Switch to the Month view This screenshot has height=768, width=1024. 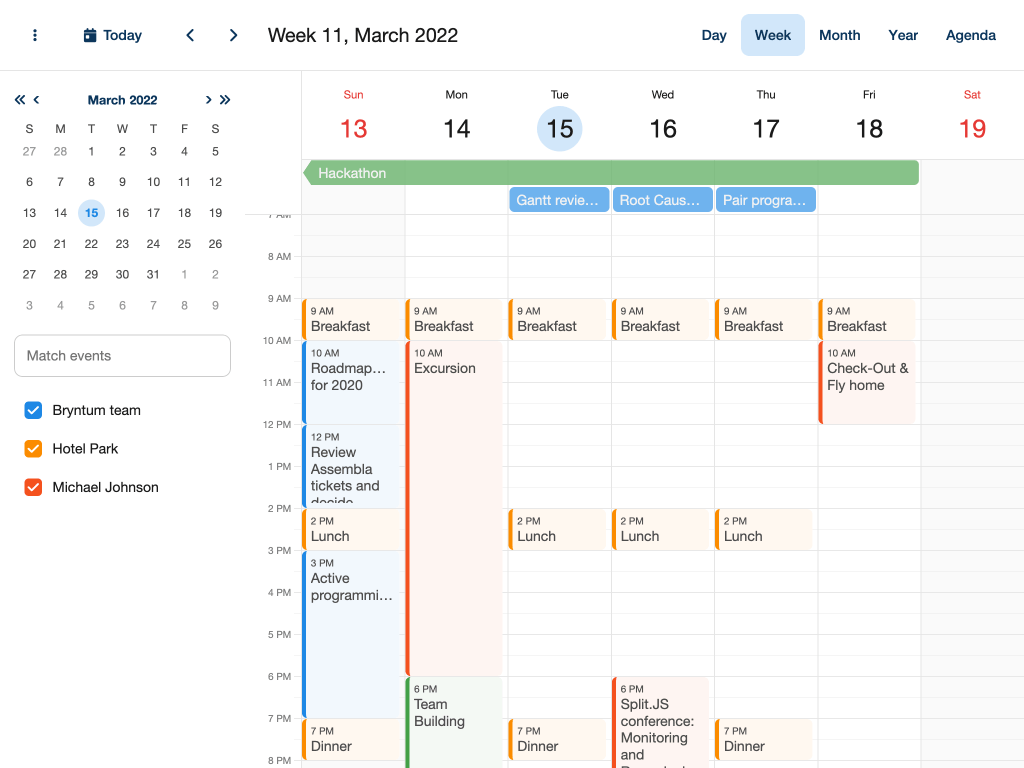point(839,35)
